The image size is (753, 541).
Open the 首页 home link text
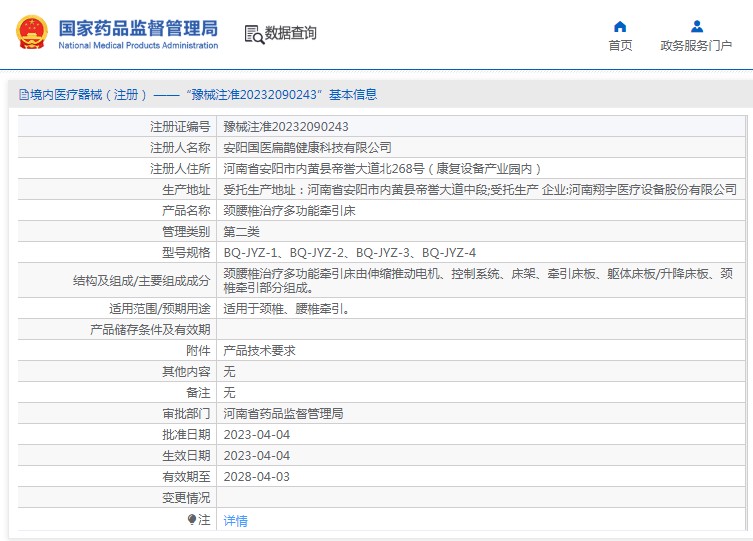click(x=620, y=46)
